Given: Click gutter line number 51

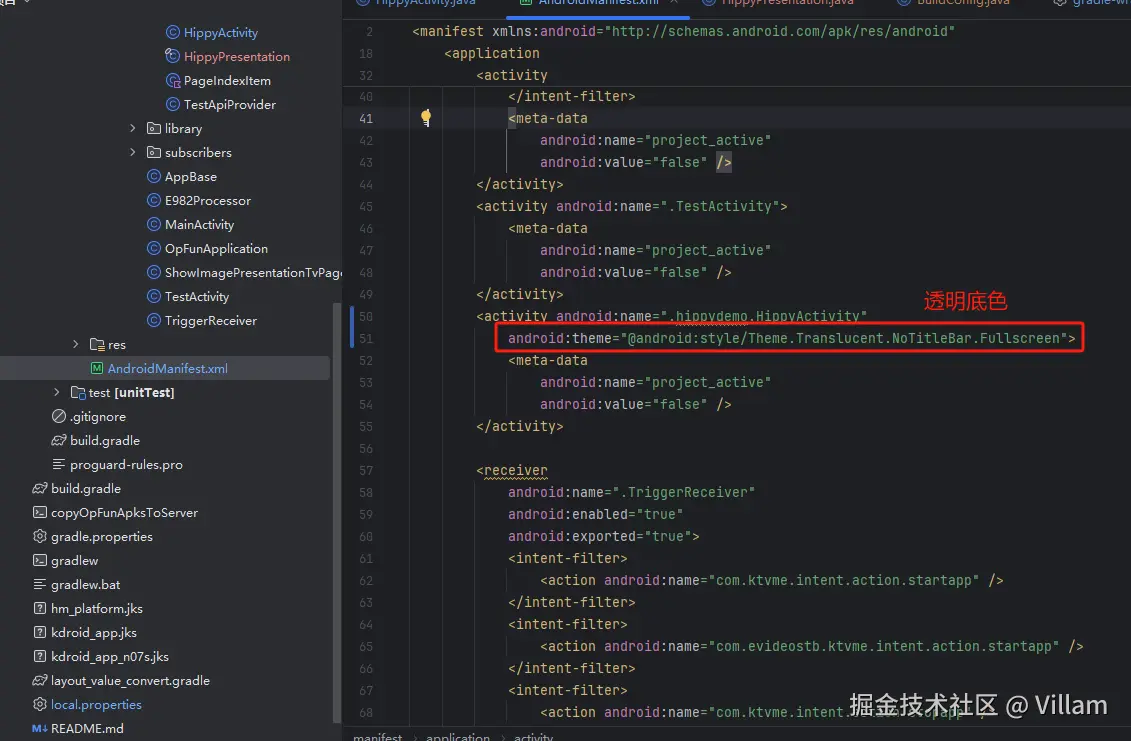Looking at the screenshot, I should [x=366, y=338].
